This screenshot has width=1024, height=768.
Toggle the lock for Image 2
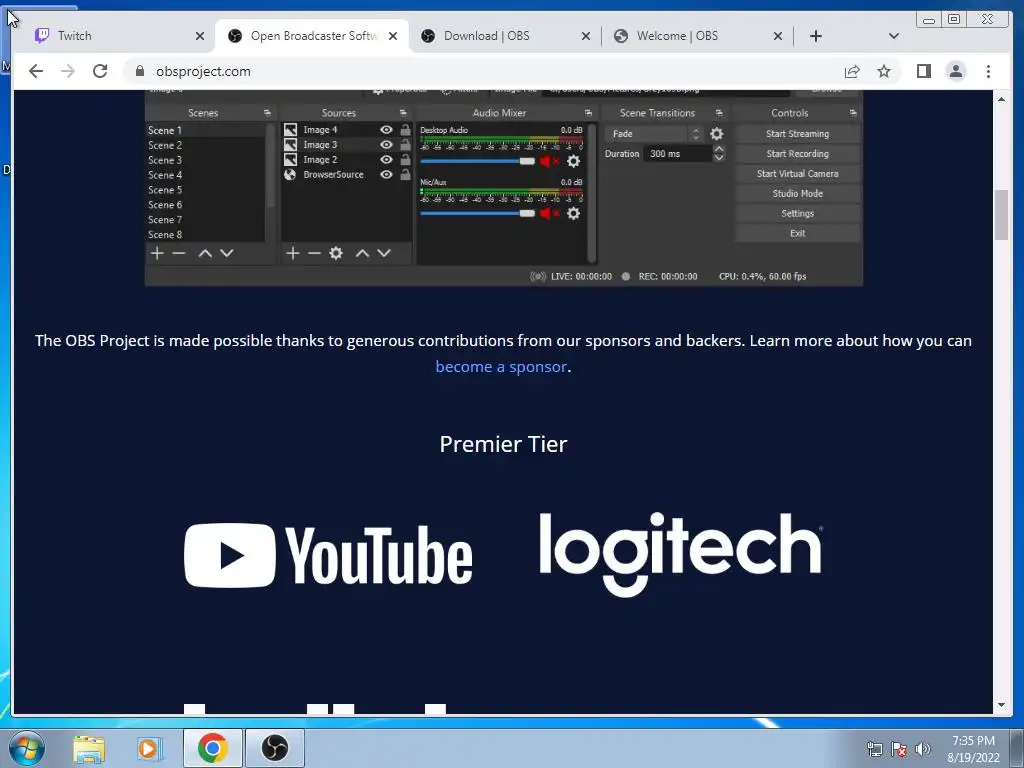pyautogui.click(x=405, y=159)
